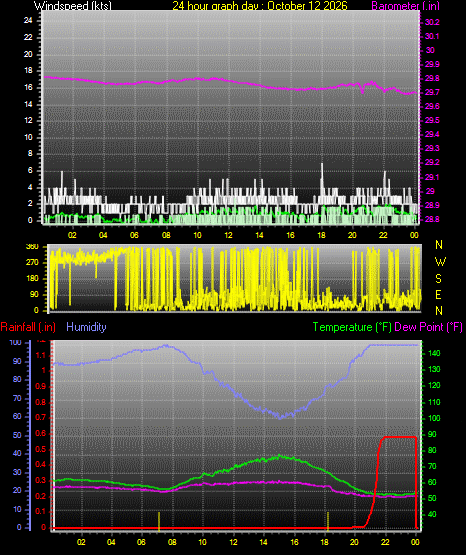The height and width of the screenshot is (555, 466).
Task: Click the "16" hour label under the windspeed graph
Action: (290, 235)
